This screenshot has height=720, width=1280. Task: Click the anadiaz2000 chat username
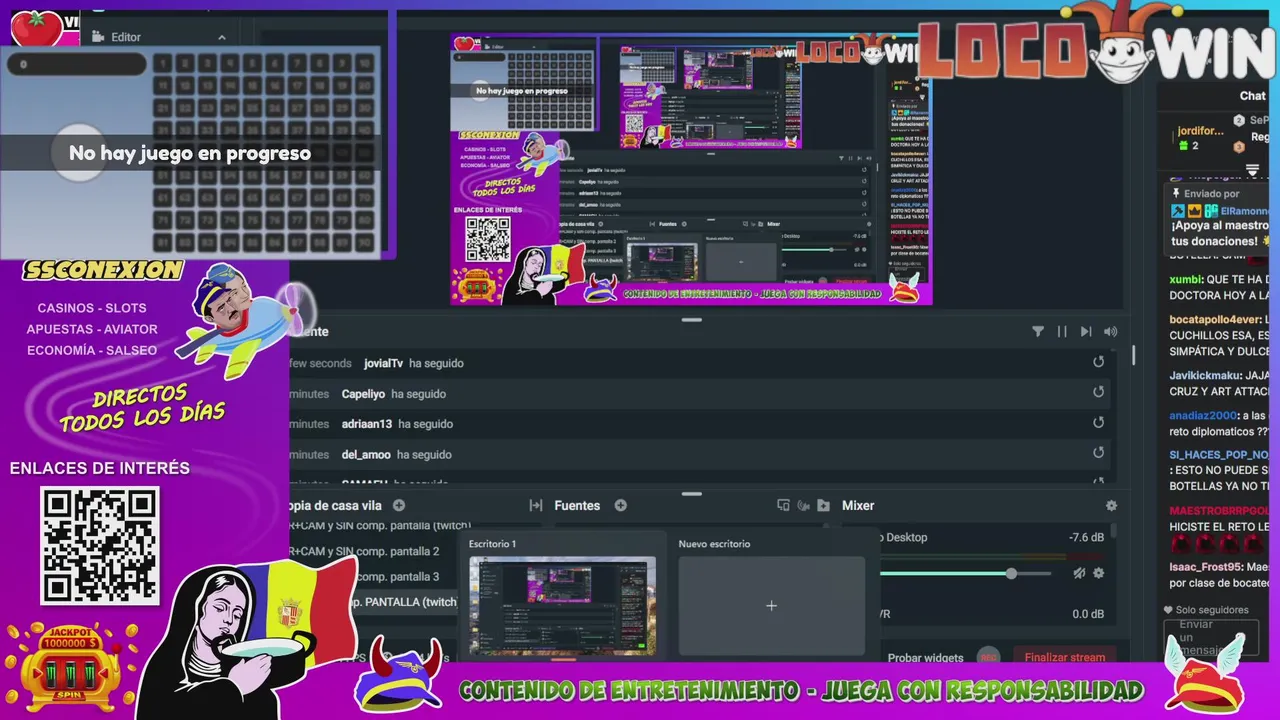(x=1204, y=415)
